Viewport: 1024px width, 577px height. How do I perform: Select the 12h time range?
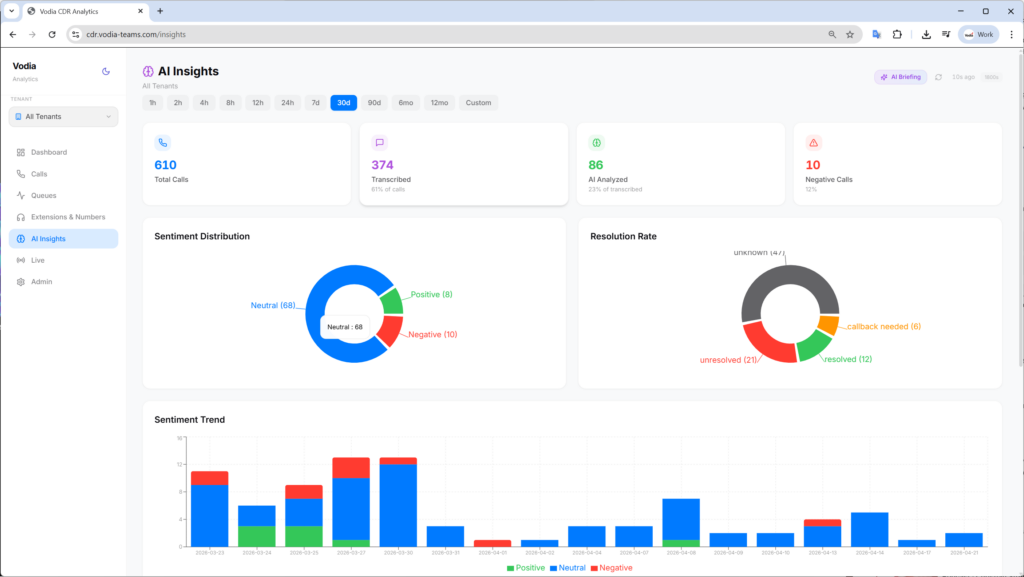pyautogui.click(x=258, y=102)
